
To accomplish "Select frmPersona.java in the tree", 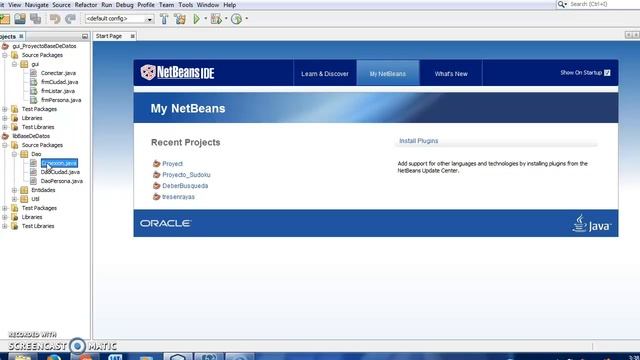I will (61, 100).
